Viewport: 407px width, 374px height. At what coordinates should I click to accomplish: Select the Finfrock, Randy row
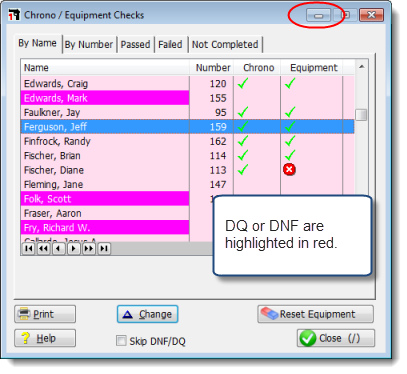pos(187,141)
